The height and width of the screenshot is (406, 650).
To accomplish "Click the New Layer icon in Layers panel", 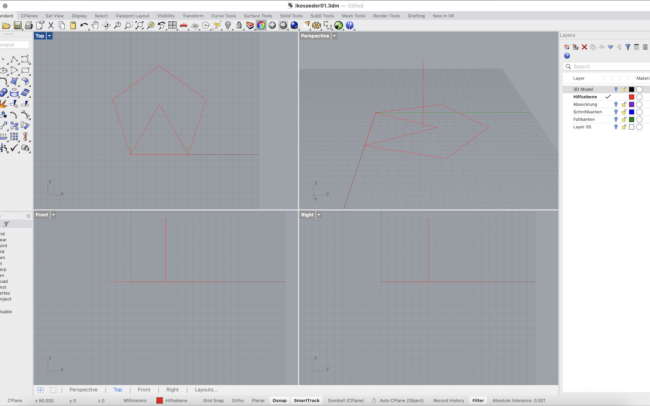I will pyautogui.click(x=567, y=46).
